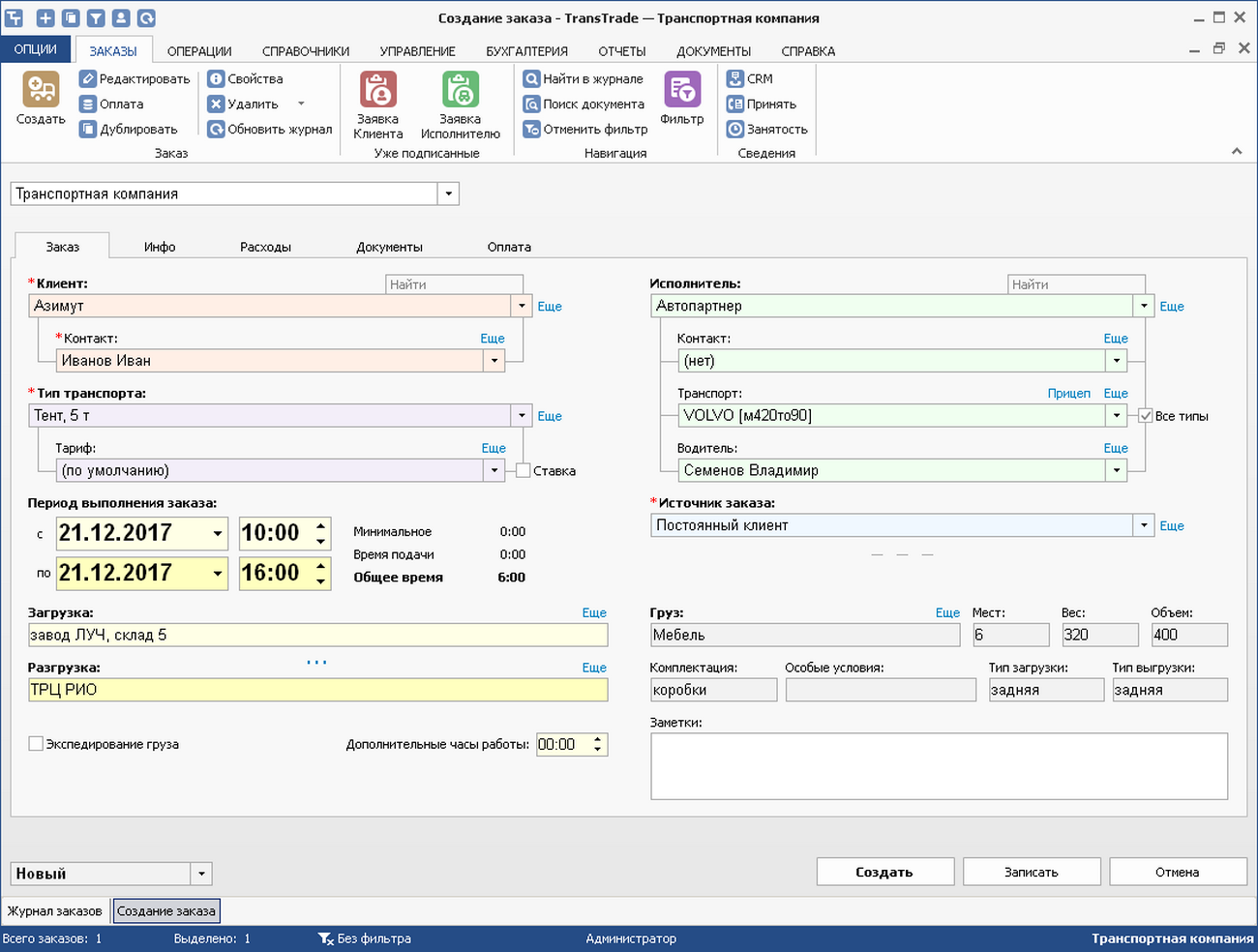
Task: Open the БУХГАЛТЕРИЯ ribbon tab
Action: (x=526, y=51)
